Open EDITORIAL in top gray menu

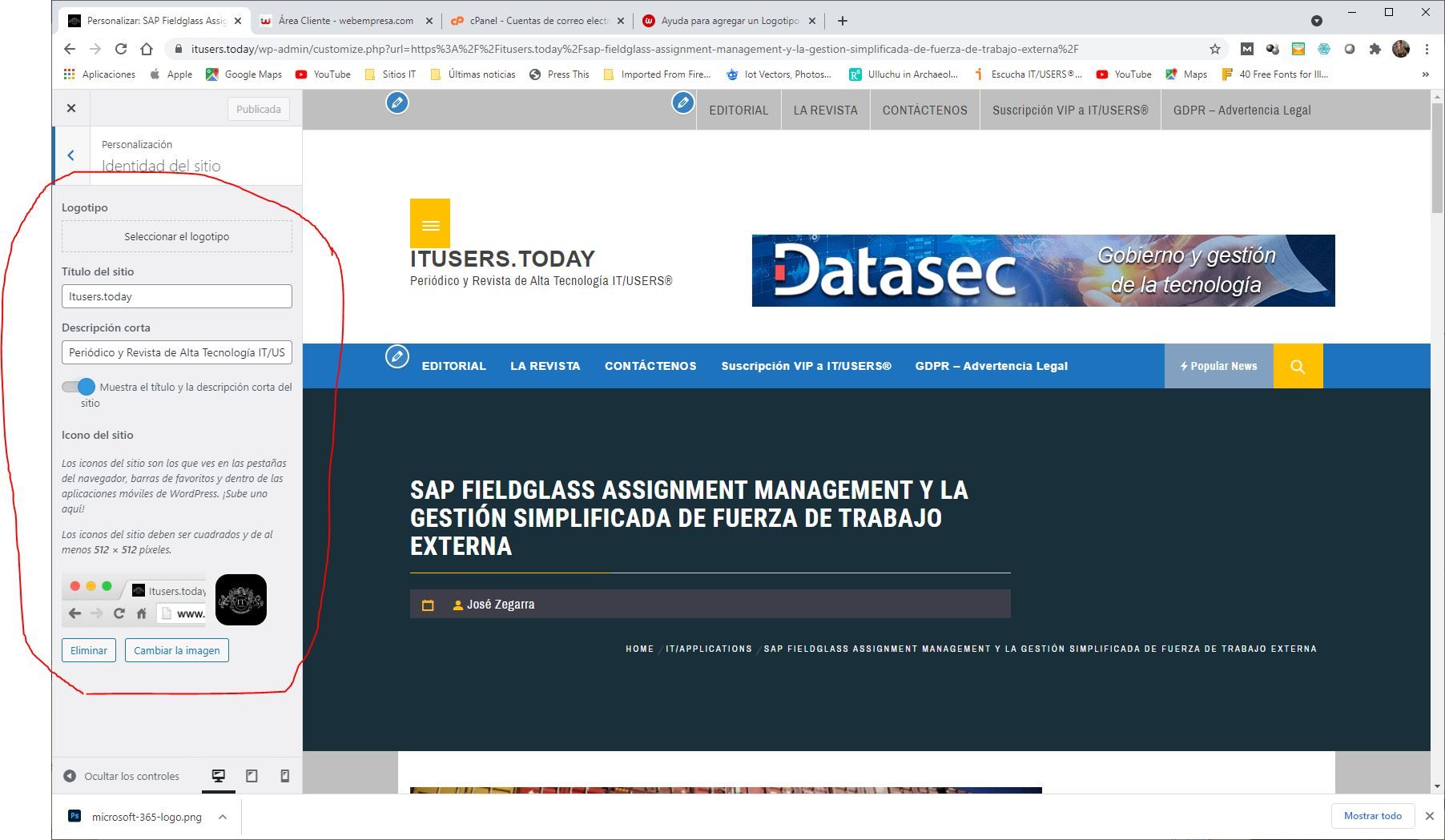(x=739, y=111)
